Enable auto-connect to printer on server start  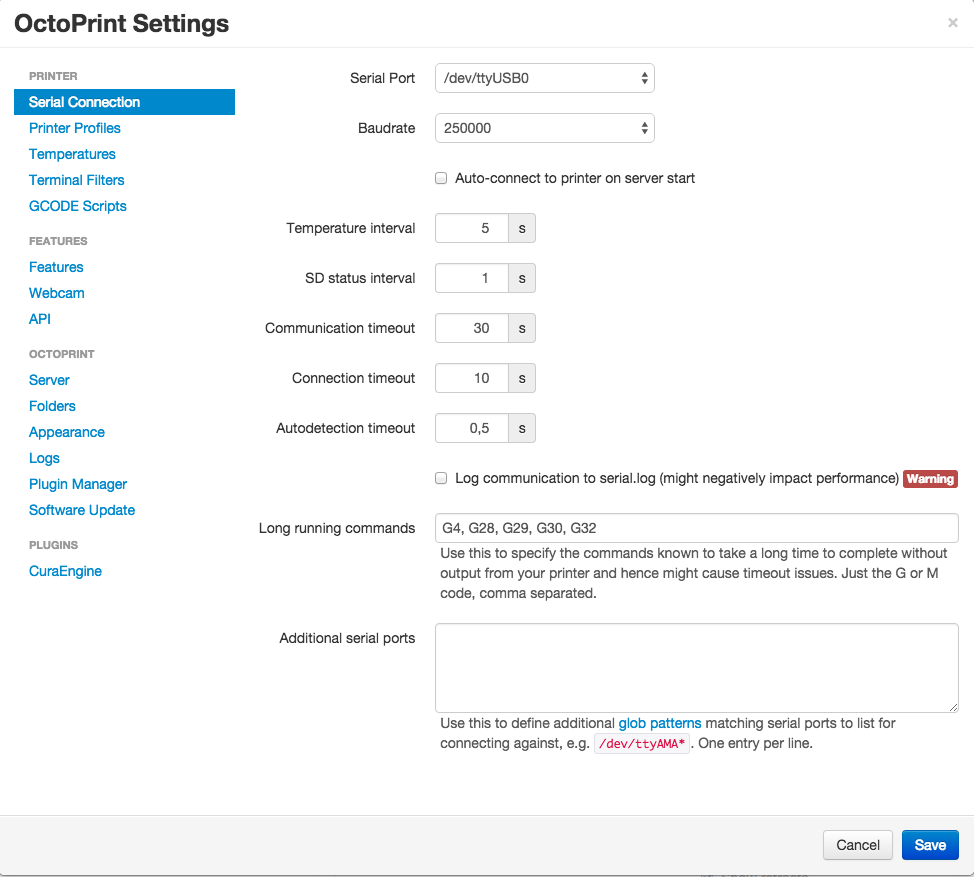(x=441, y=179)
